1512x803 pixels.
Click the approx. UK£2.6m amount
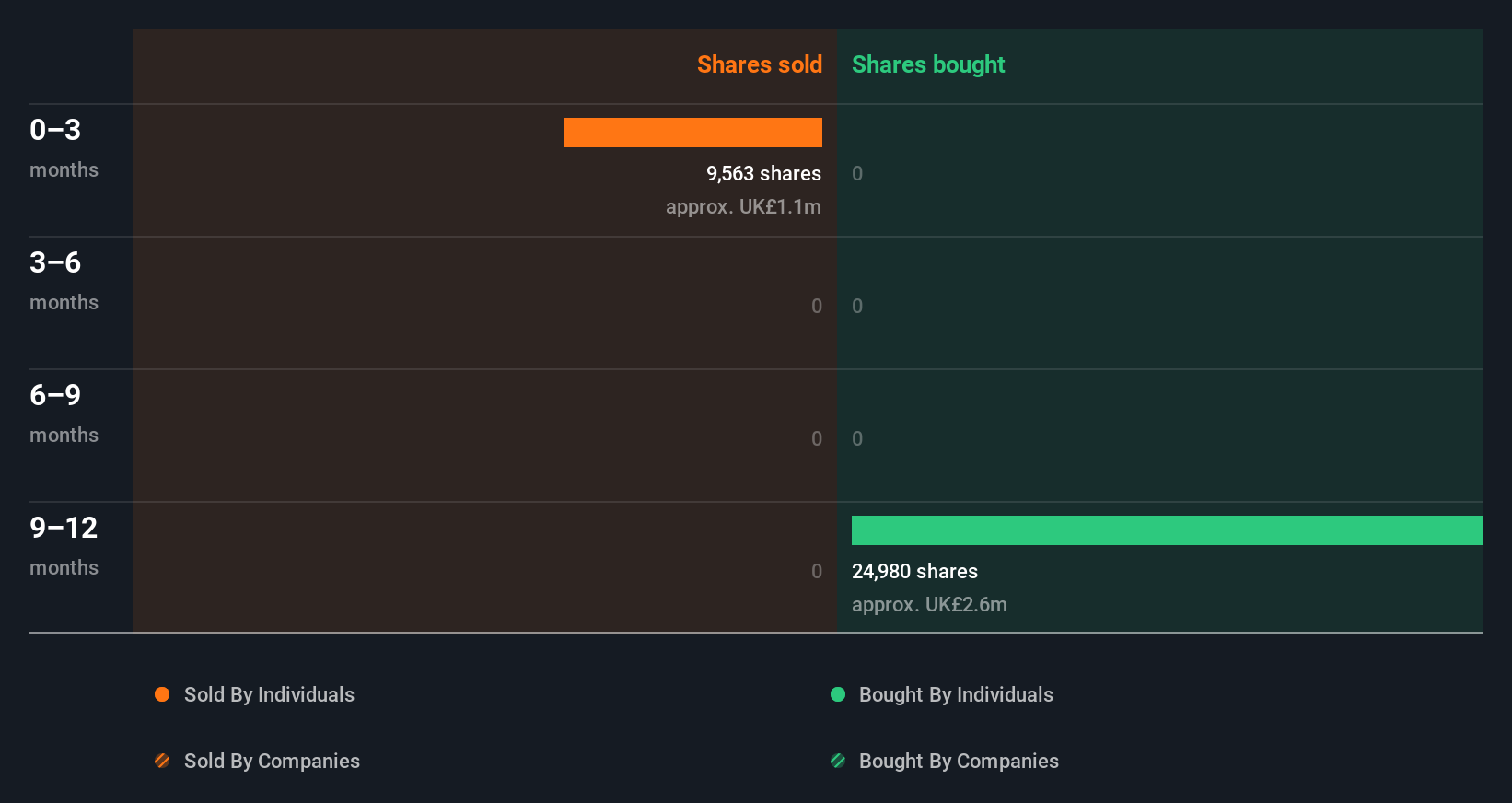click(929, 604)
